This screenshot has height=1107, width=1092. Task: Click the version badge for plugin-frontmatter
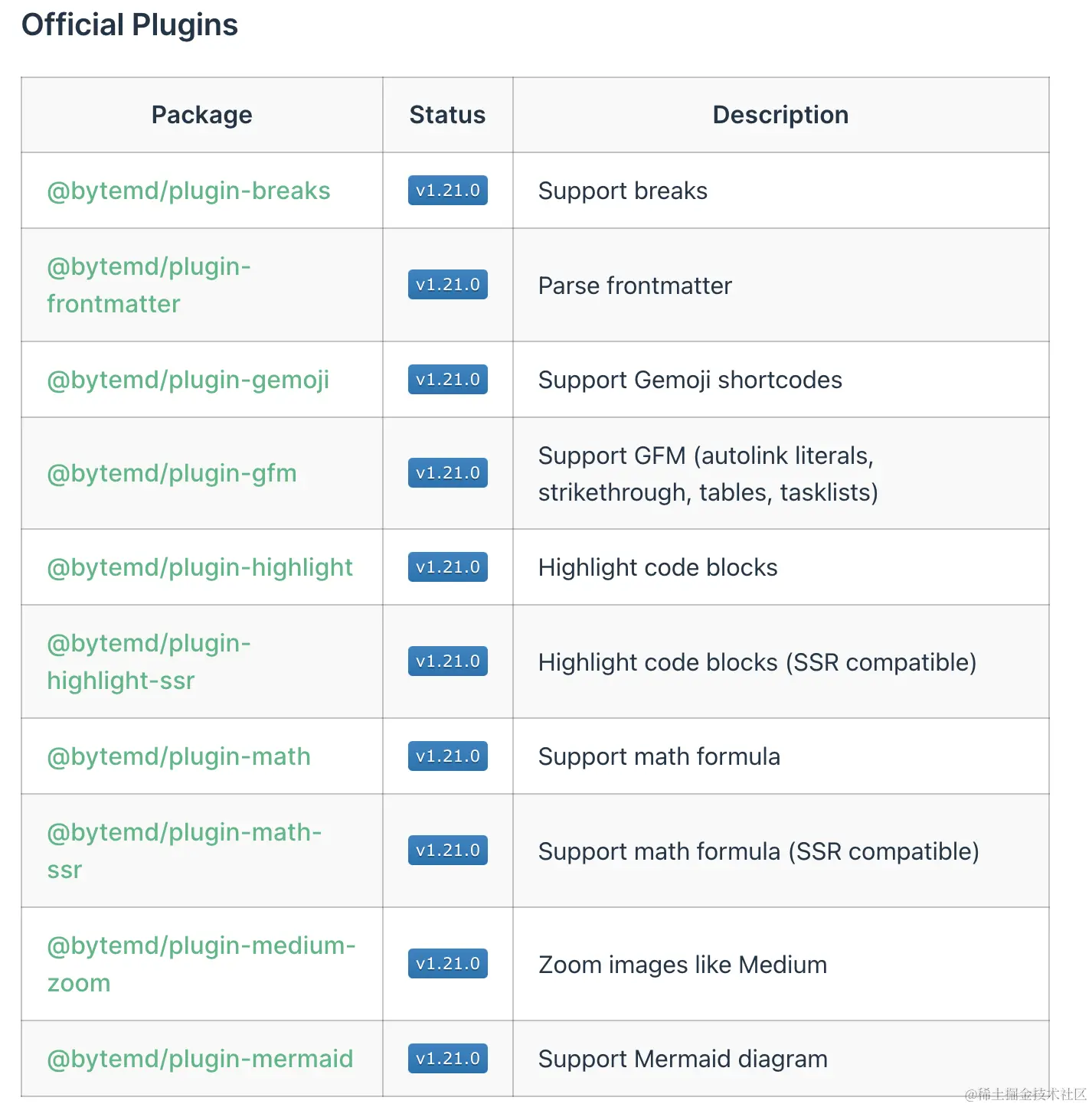point(447,284)
